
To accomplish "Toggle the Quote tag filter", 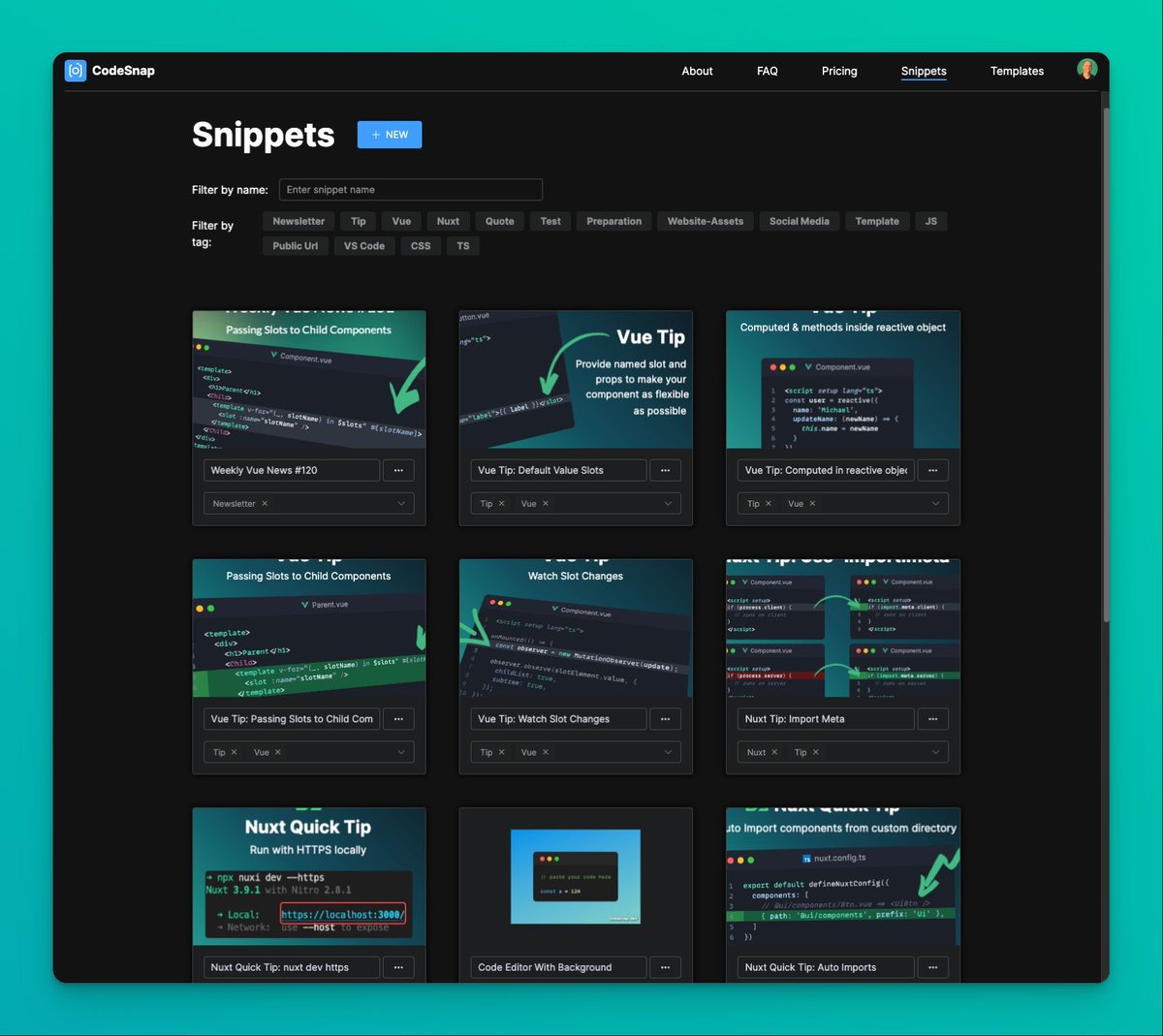I will pyautogui.click(x=500, y=221).
